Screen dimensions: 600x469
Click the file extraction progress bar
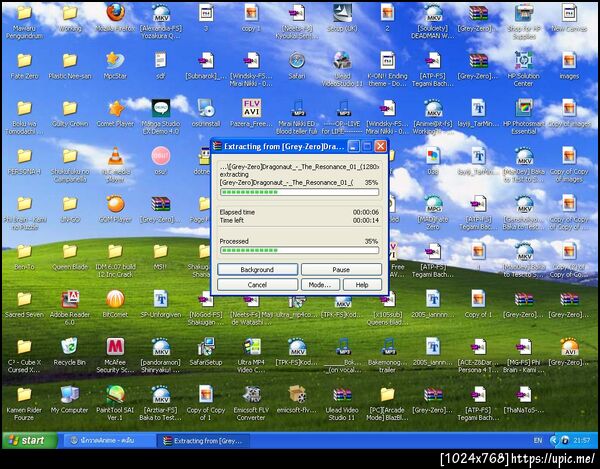click(300, 192)
